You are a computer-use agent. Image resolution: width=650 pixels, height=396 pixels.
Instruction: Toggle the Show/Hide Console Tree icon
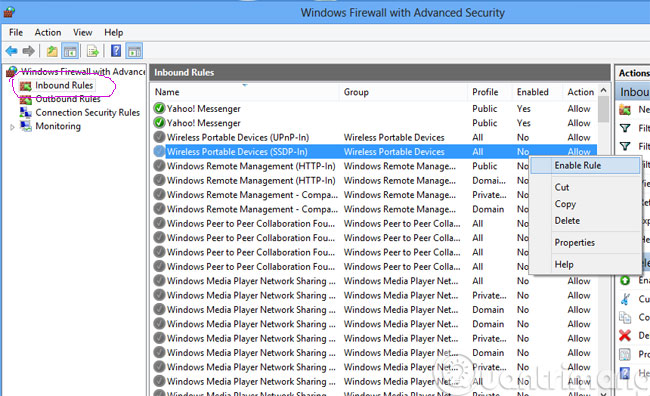[70, 51]
